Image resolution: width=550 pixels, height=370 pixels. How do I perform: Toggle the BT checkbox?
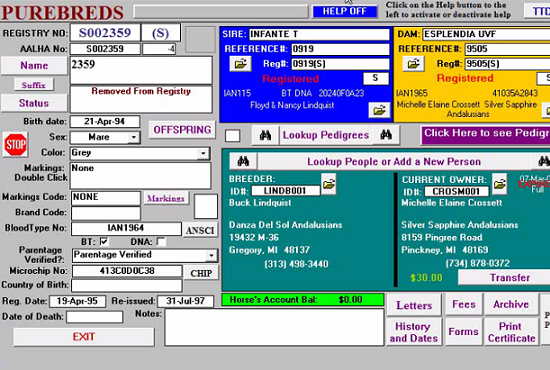[x=104, y=242]
